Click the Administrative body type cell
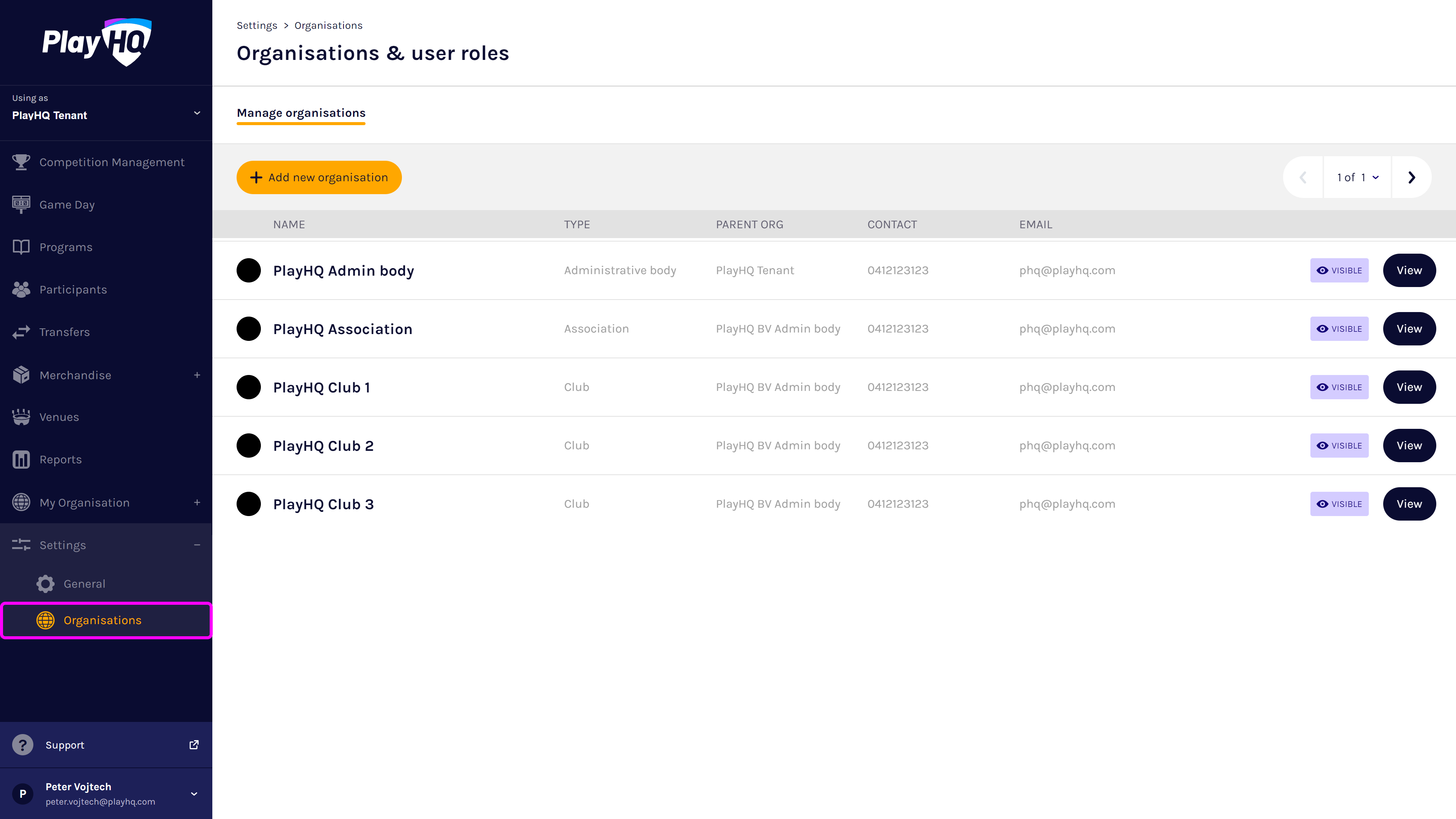The height and width of the screenshot is (819, 1456). 620,270
